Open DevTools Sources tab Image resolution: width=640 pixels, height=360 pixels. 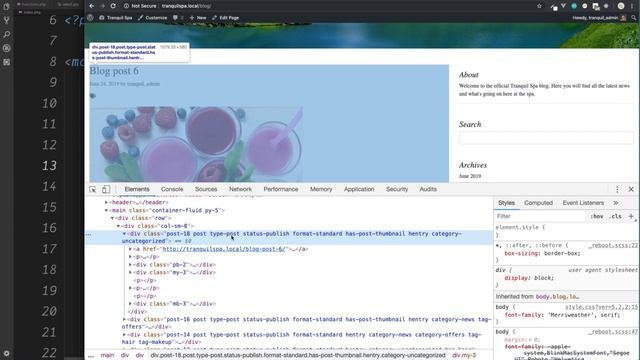(x=206, y=189)
